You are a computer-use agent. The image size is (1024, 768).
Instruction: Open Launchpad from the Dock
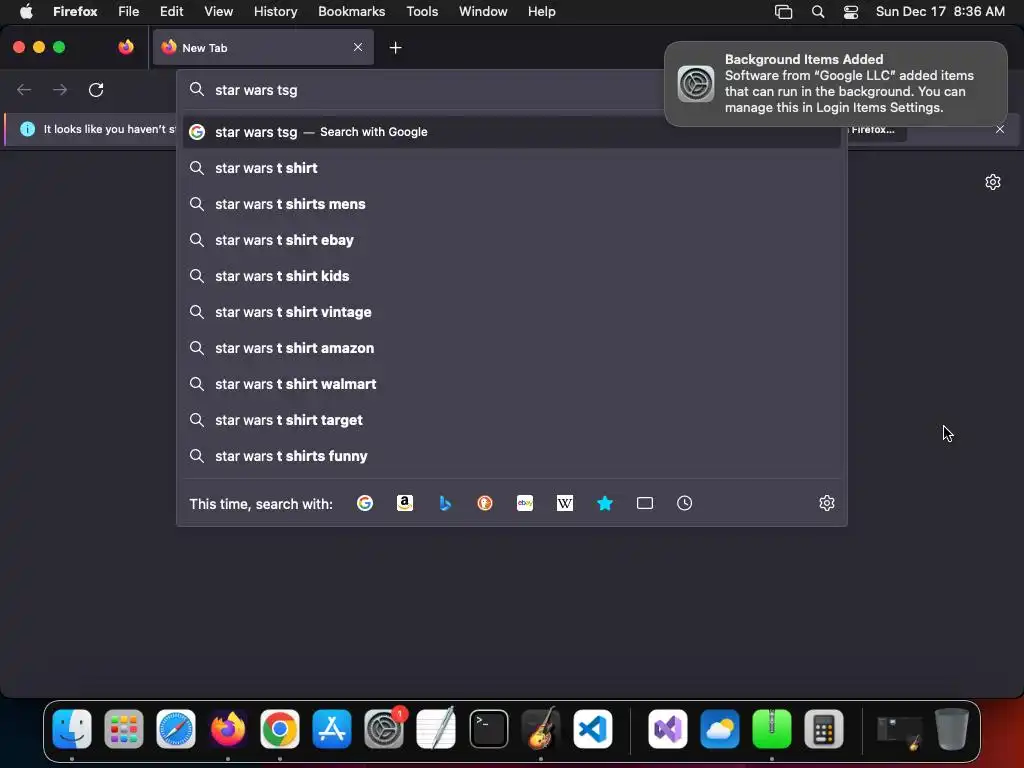[123, 729]
